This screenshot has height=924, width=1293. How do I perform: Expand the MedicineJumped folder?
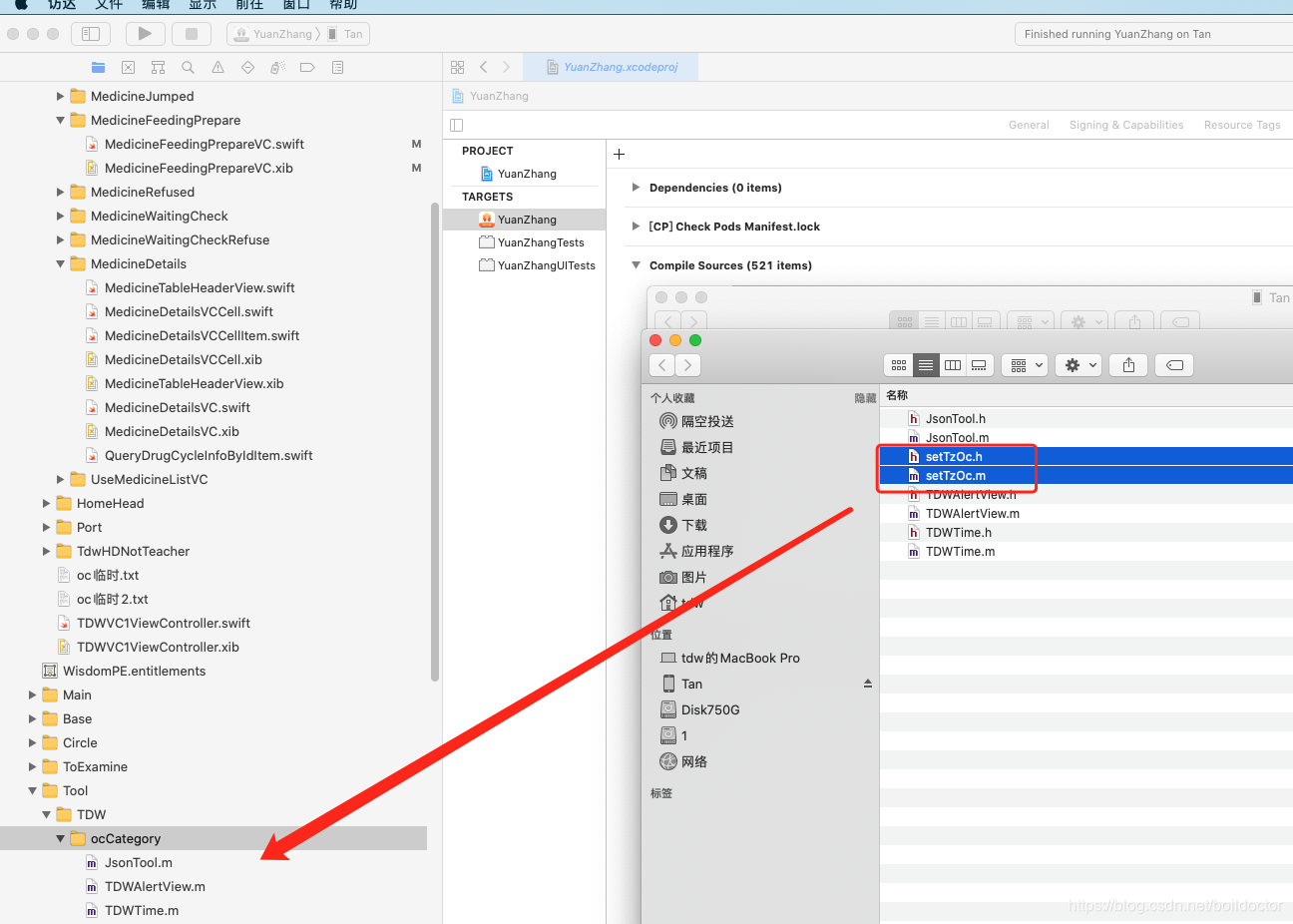coord(60,97)
